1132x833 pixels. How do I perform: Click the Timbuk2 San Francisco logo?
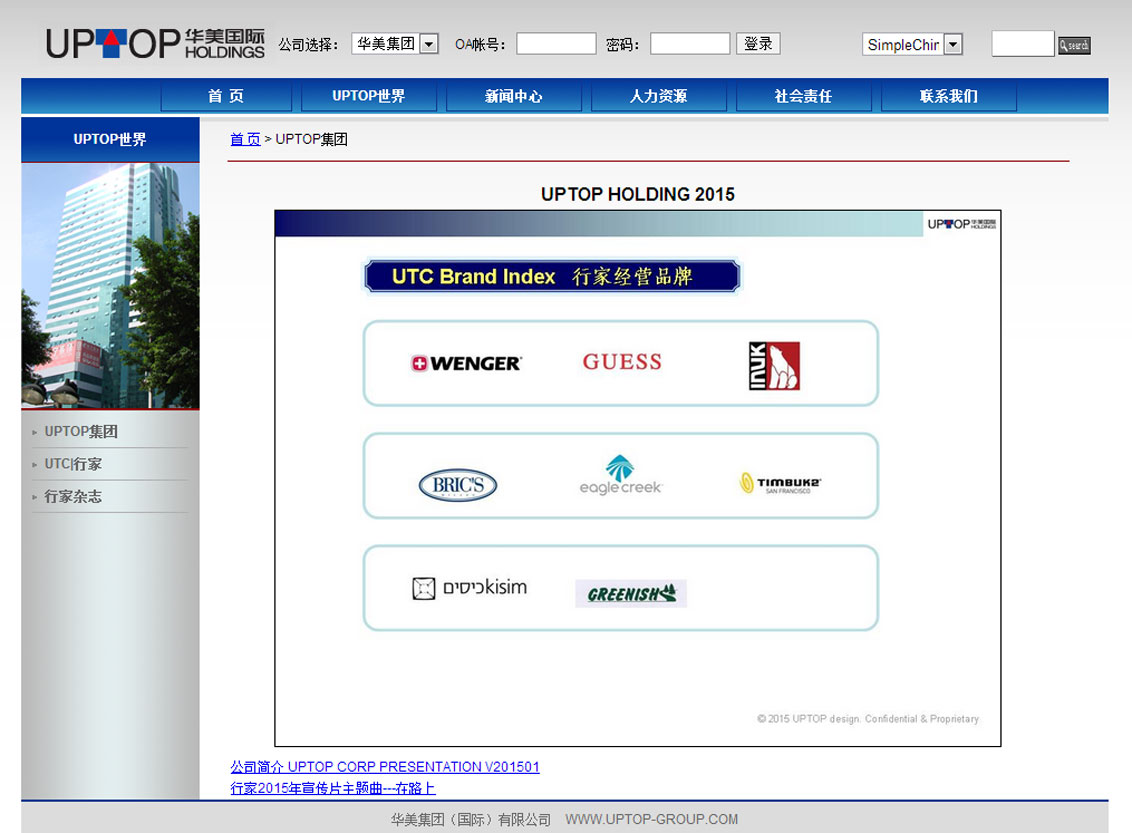coord(780,484)
